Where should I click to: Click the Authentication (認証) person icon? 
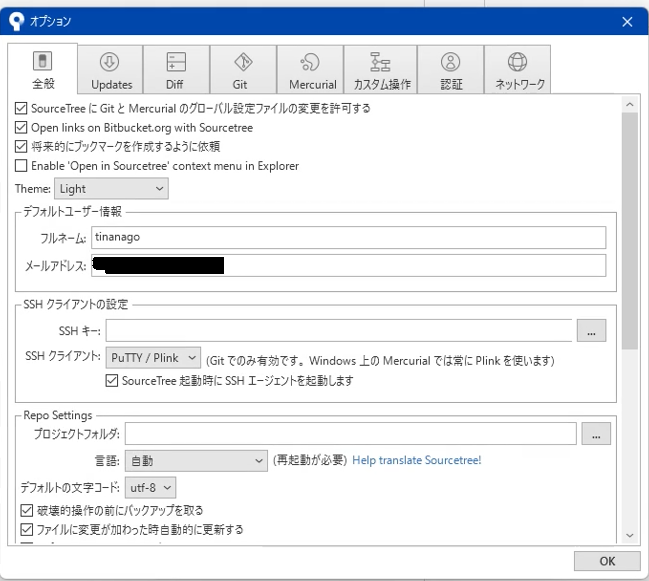[450, 62]
